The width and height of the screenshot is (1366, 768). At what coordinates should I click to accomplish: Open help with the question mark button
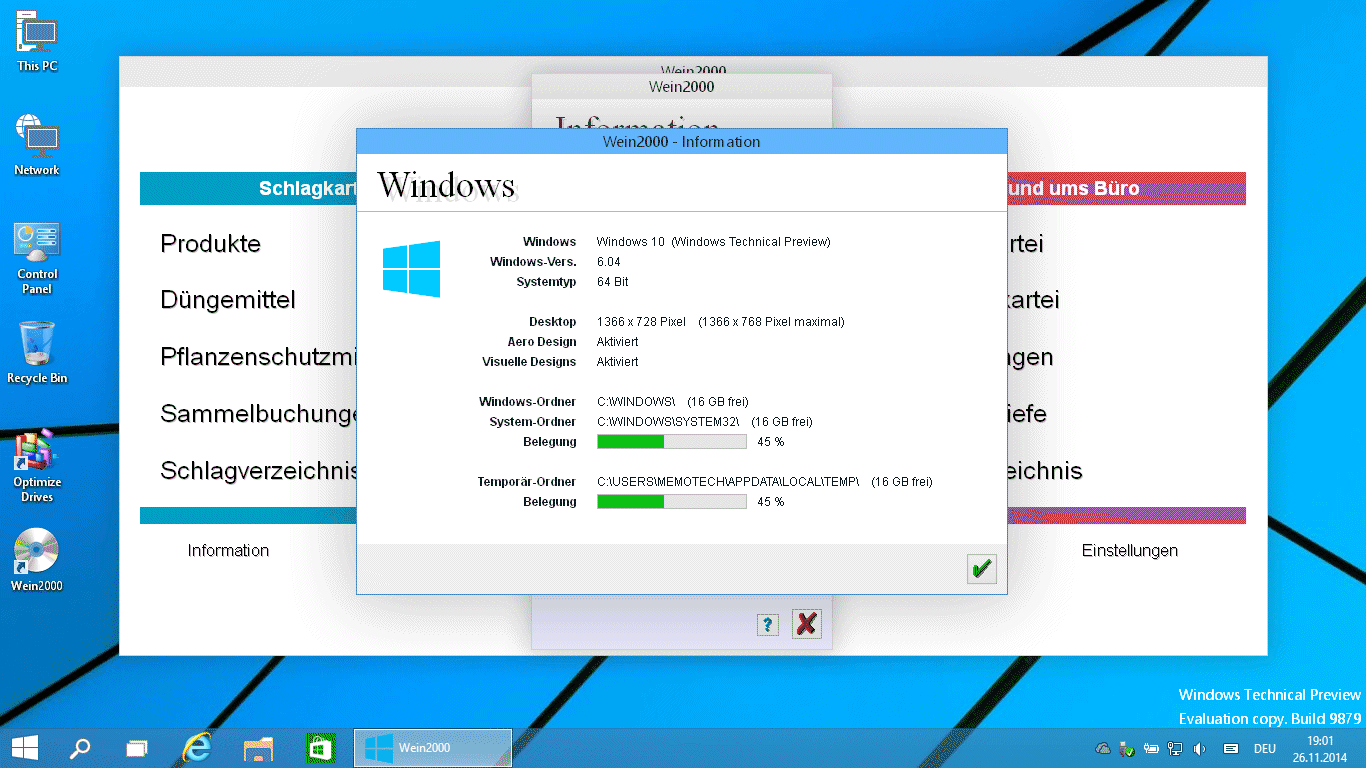[767, 625]
